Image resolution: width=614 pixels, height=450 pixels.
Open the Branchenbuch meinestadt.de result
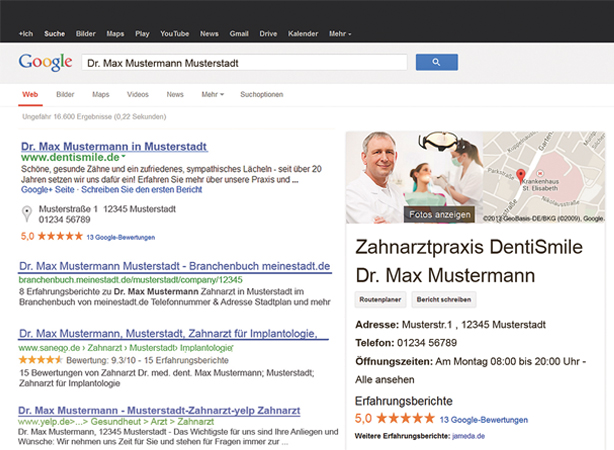pyautogui.click(x=175, y=266)
